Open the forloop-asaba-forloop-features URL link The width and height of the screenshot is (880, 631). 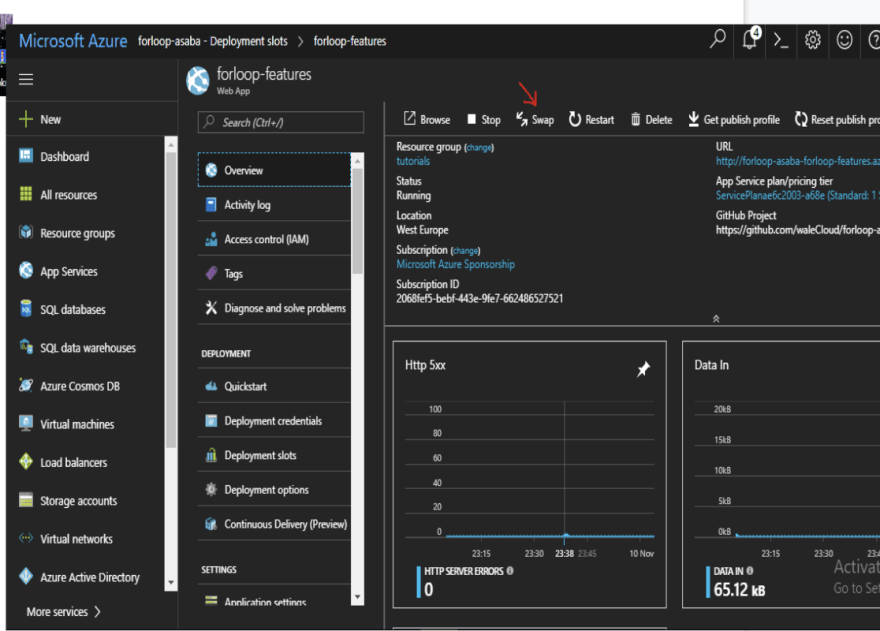pos(798,161)
